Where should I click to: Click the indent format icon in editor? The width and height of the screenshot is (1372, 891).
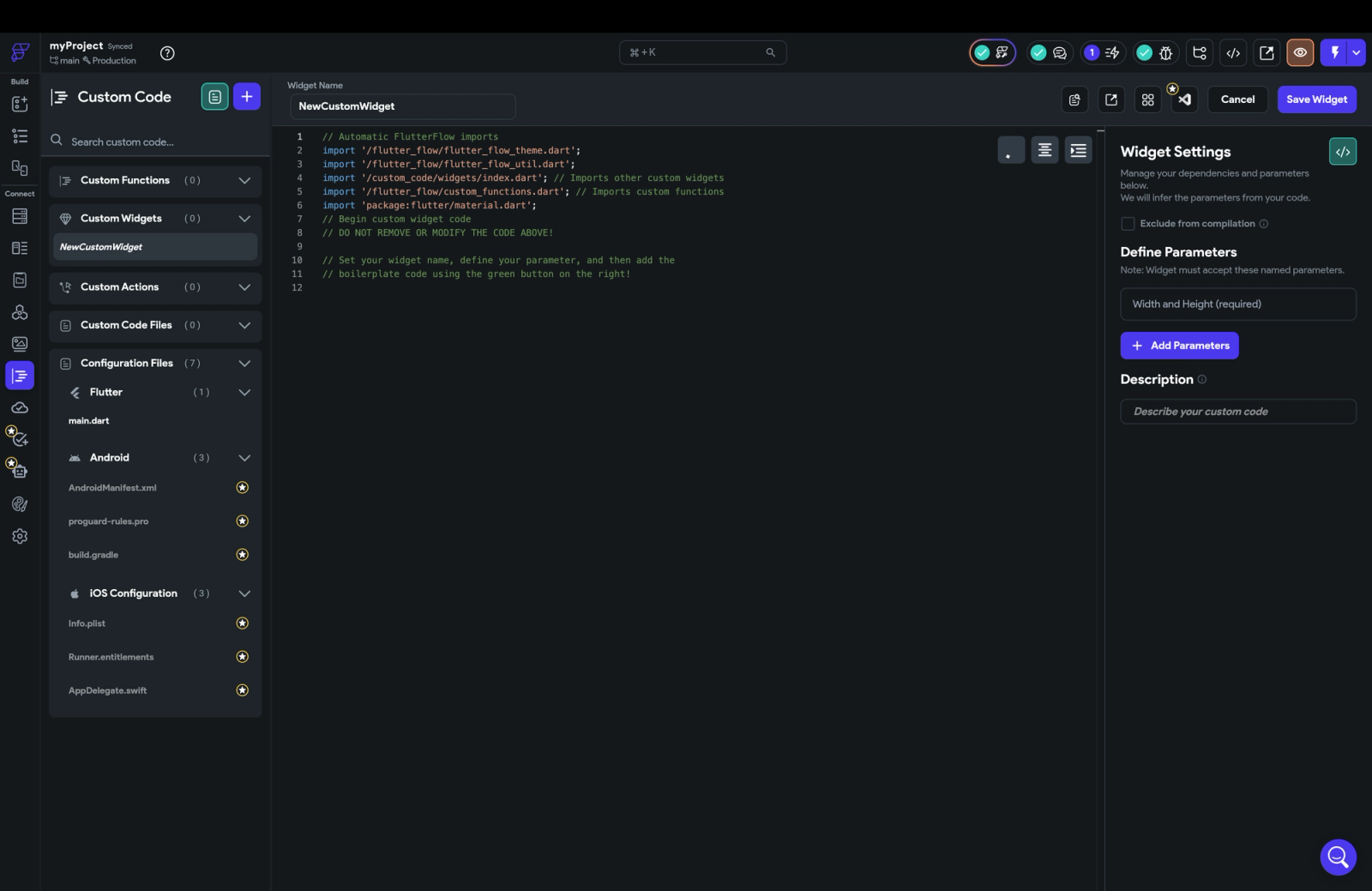point(1079,150)
